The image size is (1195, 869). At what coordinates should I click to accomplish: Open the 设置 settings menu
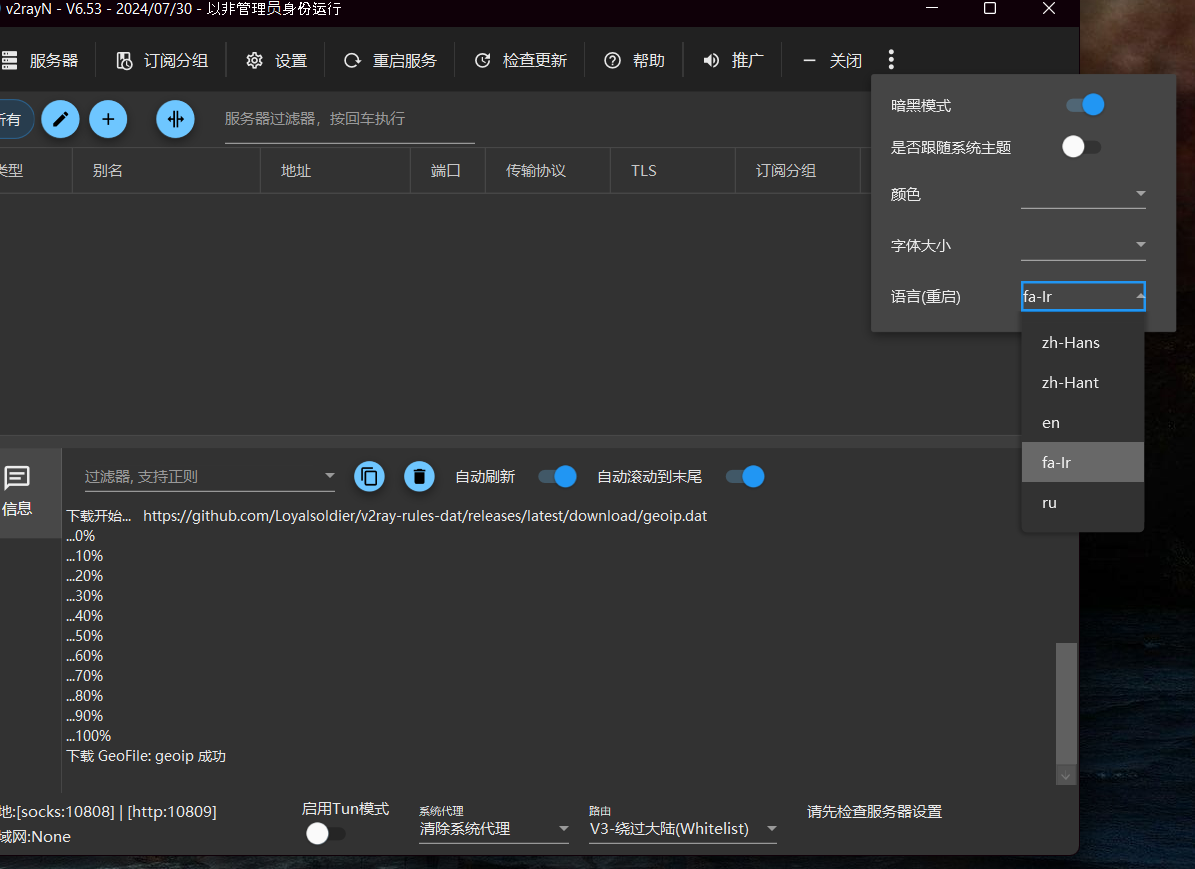point(276,61)
